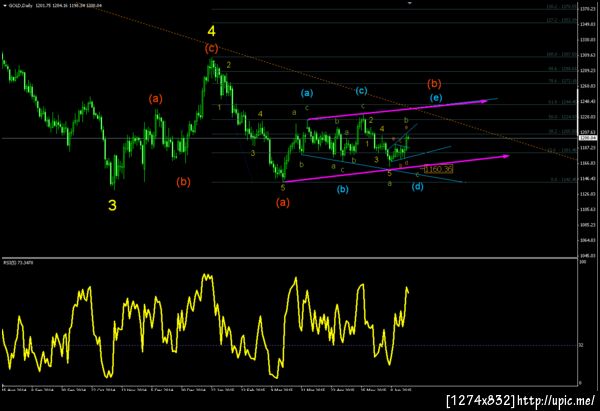The width and height of the screenshot is (600, 411).
Task: Click the RSI 32 level label
Action: coord(581,345)
